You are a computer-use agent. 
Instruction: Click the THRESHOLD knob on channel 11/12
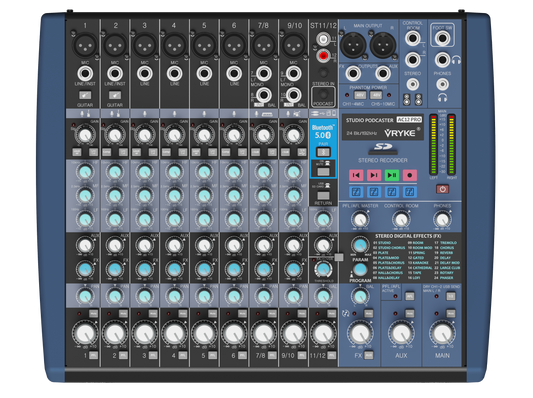323,270
